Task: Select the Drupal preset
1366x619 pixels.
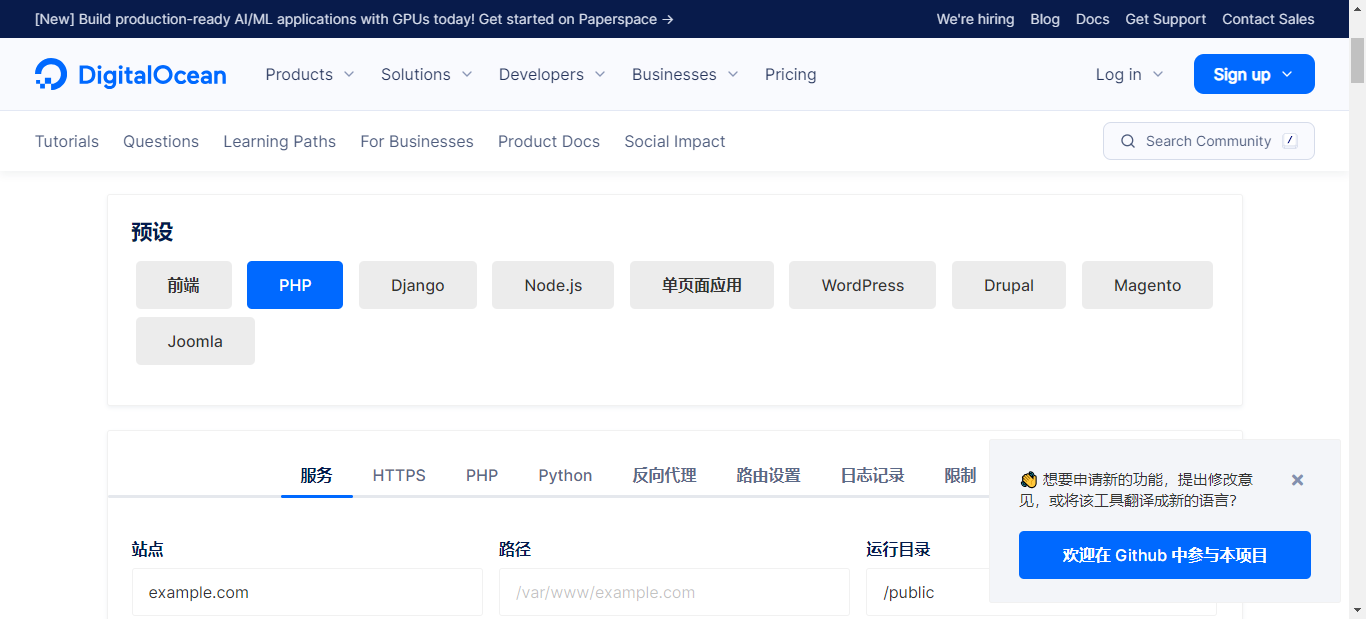Action: pyautogui.click(x=1009, y=285)
